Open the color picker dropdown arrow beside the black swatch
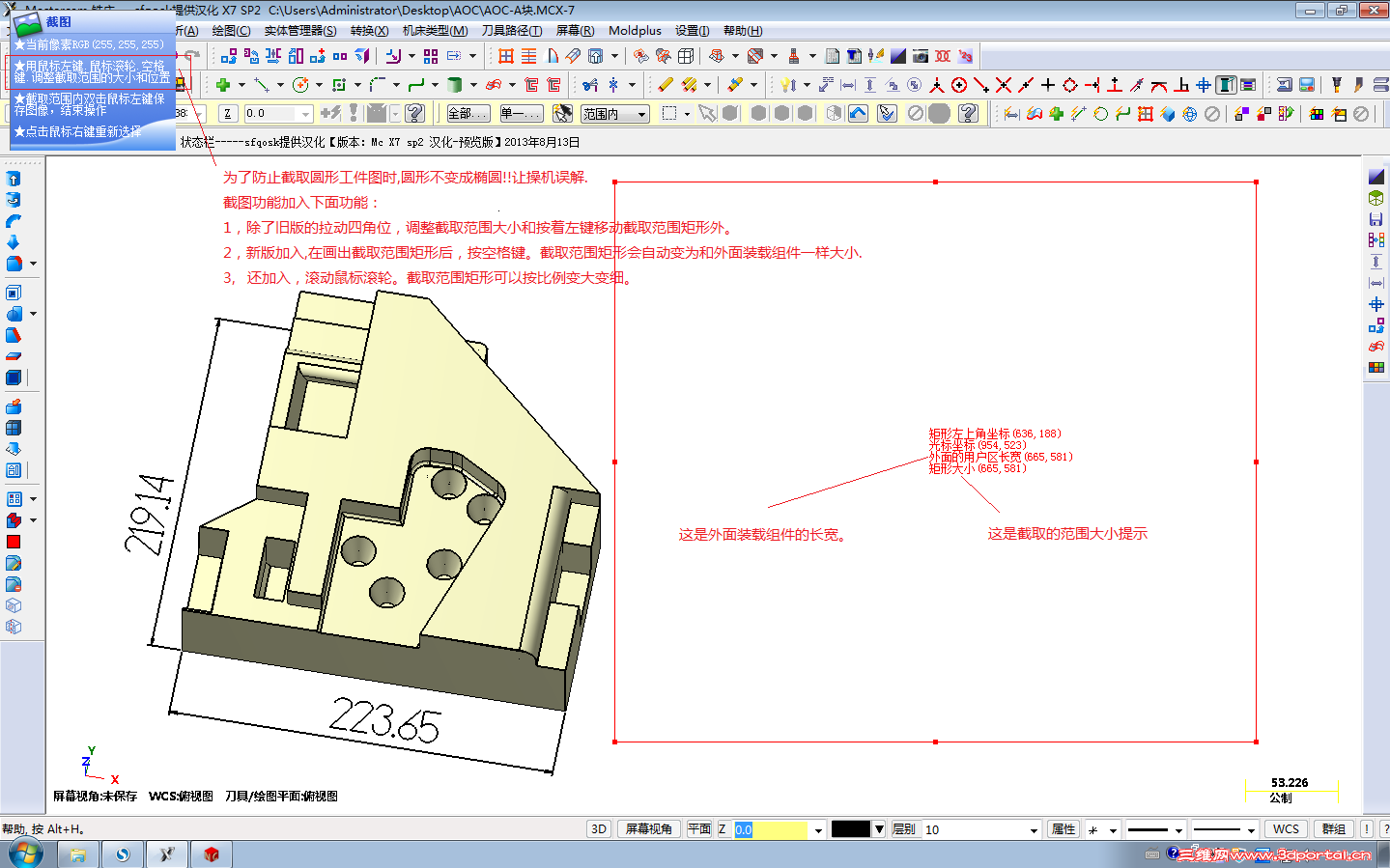This screenshot has height=868, width=1390. pos(879,829)
